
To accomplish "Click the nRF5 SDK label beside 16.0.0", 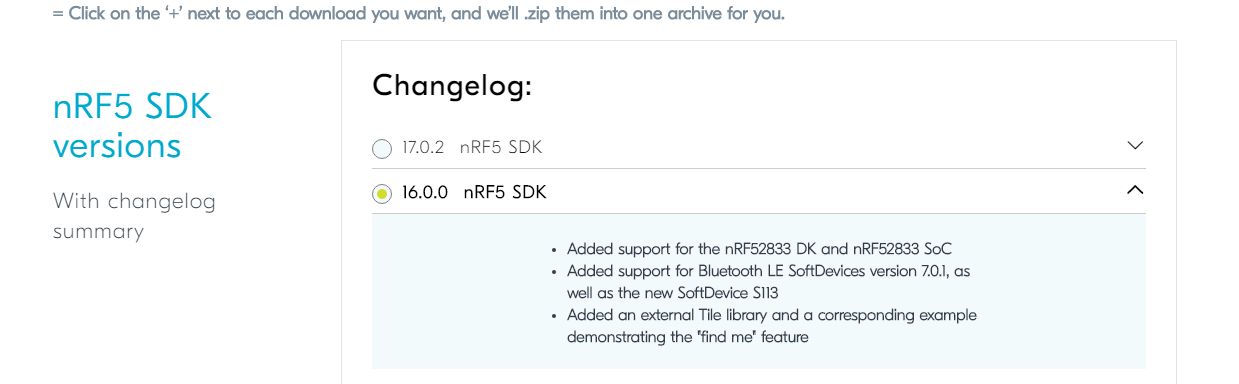I will click(x=505, y=193).
